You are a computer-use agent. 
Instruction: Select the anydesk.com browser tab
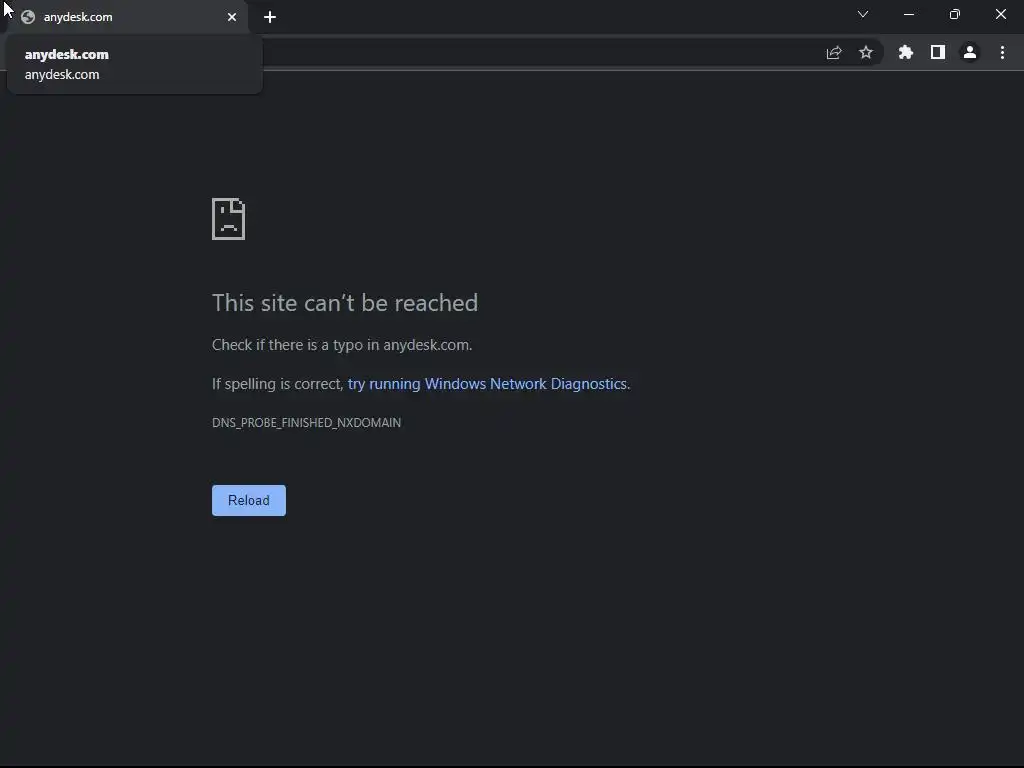pos(125,17)
